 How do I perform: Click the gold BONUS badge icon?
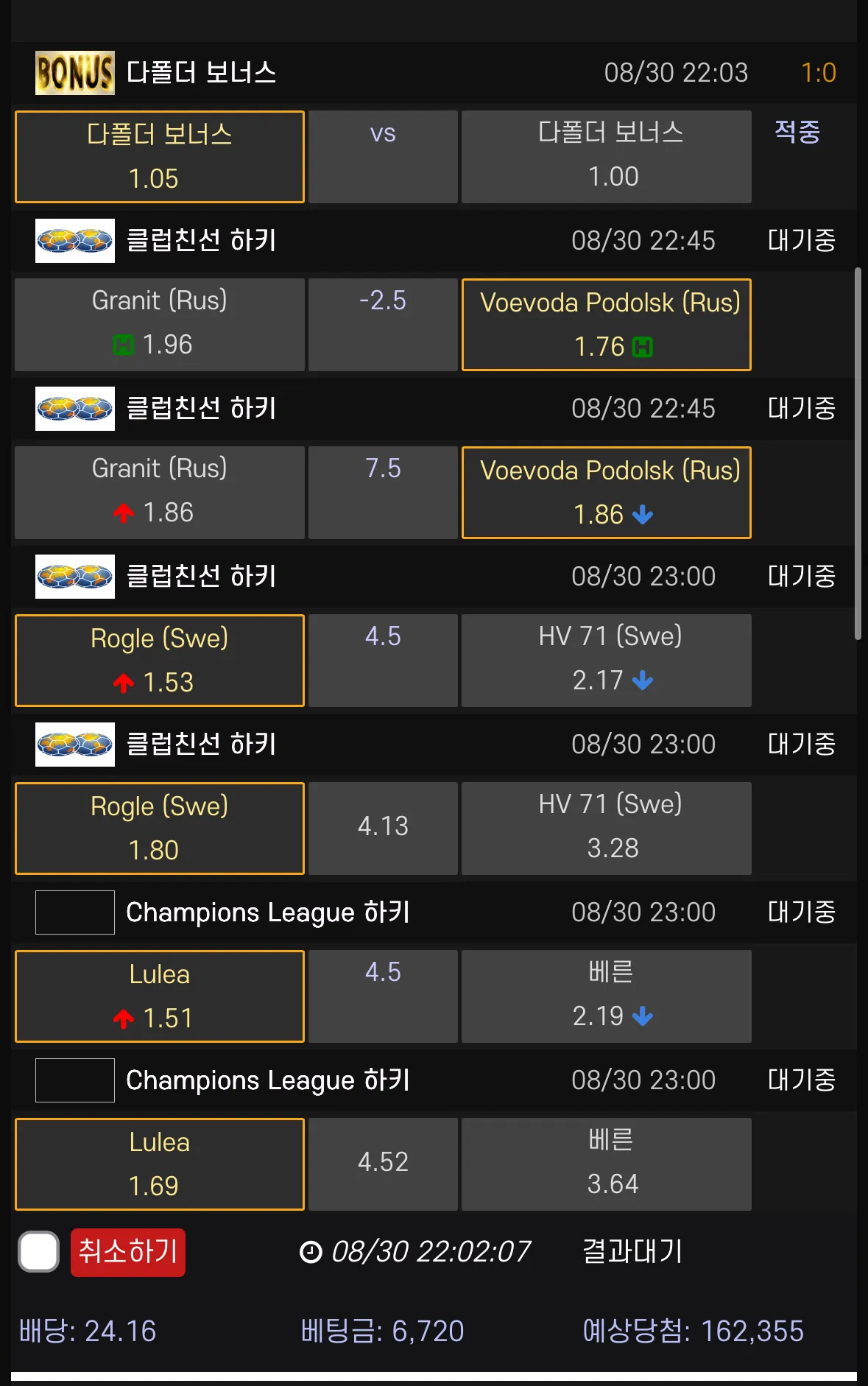coord(75,73)
